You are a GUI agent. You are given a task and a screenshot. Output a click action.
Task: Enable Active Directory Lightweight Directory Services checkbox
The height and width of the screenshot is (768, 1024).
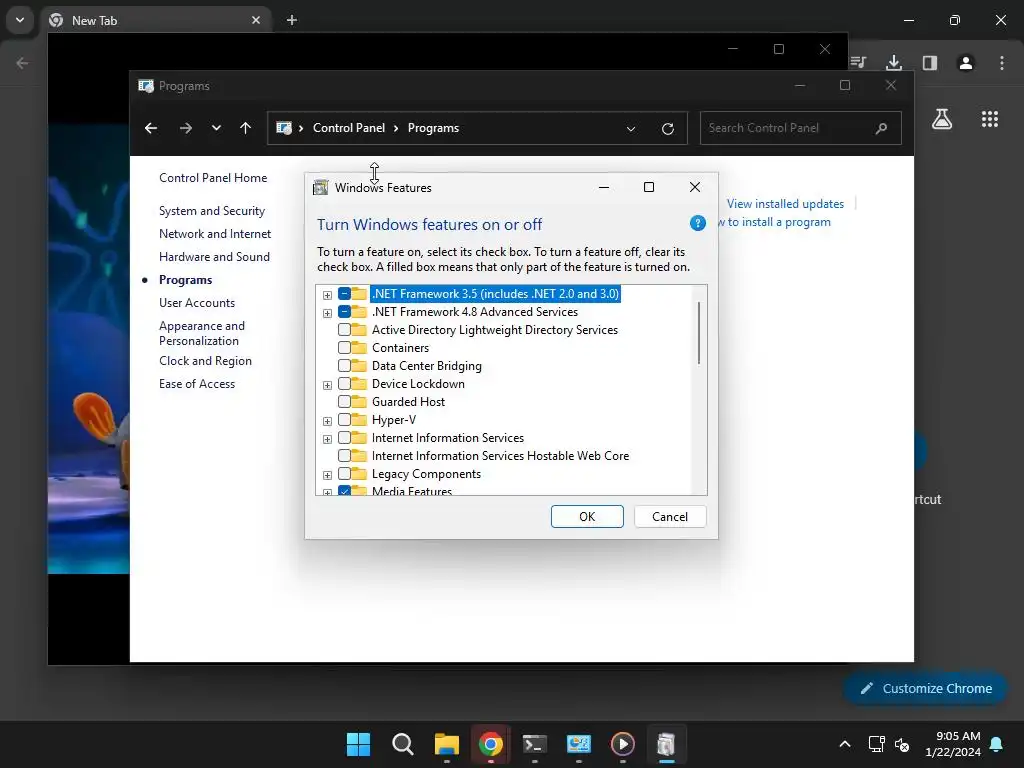344,330
